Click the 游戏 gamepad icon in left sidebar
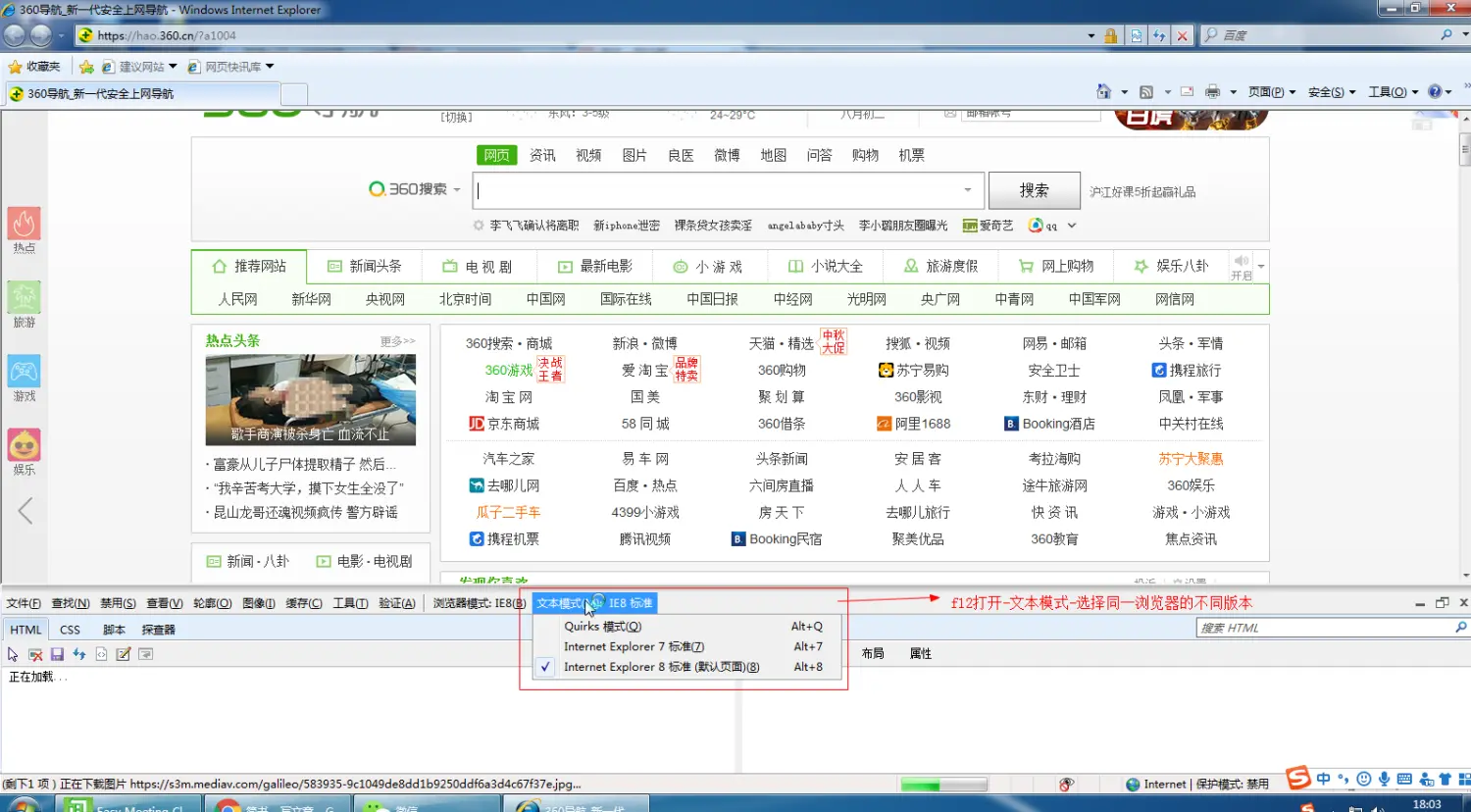This screenshot has width=1471, height=812. (x=25, y=372)
